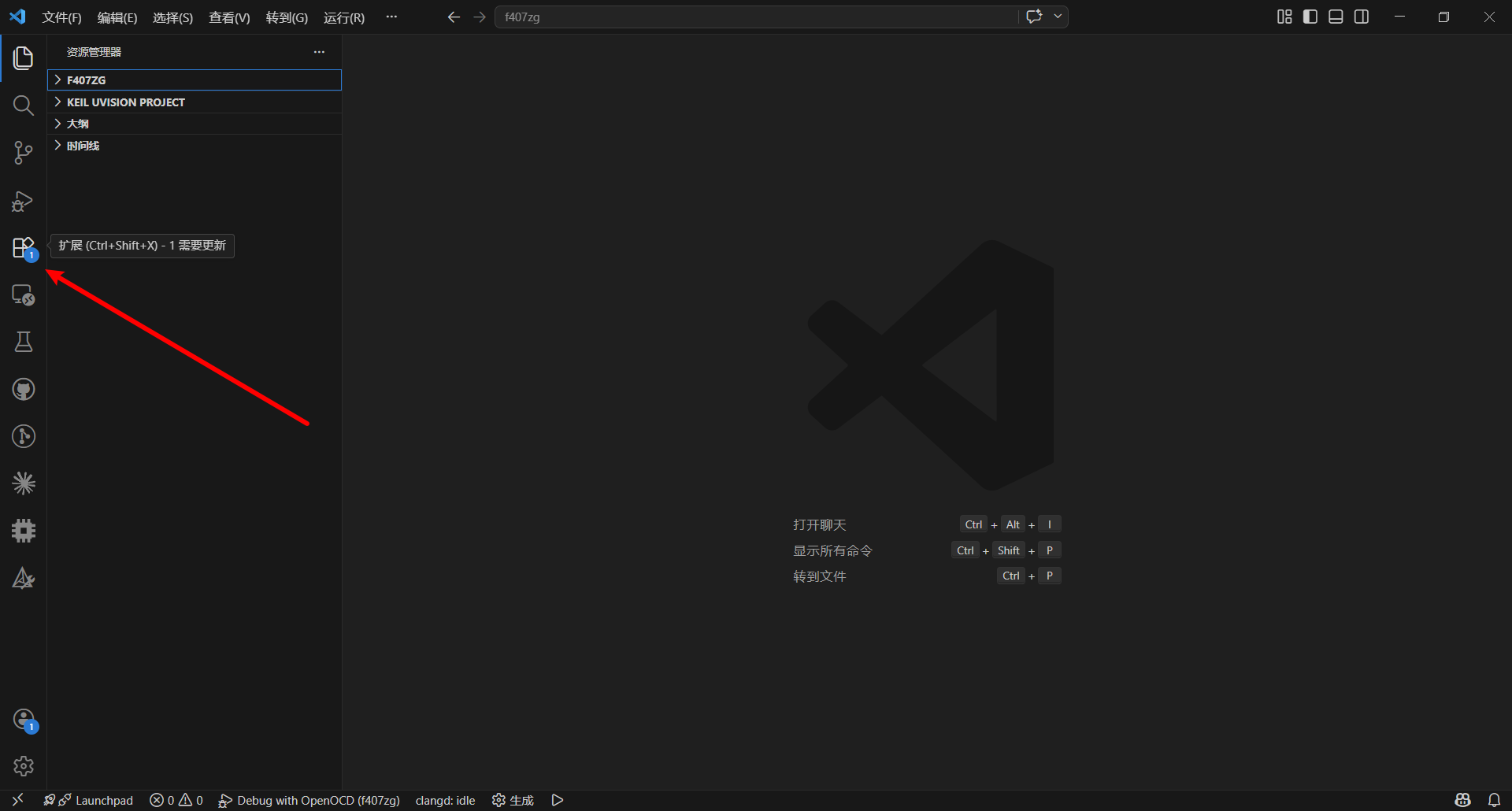Open the Extensions view with update badge

coord(24,248)
